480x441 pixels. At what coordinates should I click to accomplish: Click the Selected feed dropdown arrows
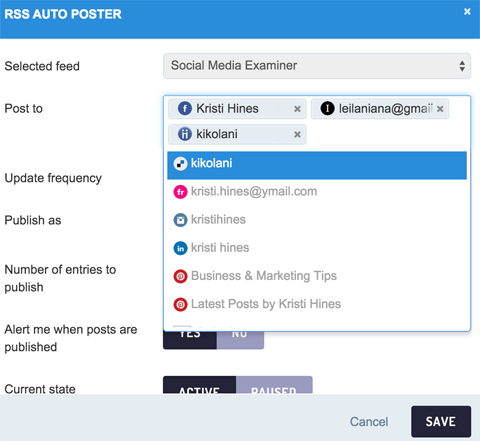(x=462, y=66)
